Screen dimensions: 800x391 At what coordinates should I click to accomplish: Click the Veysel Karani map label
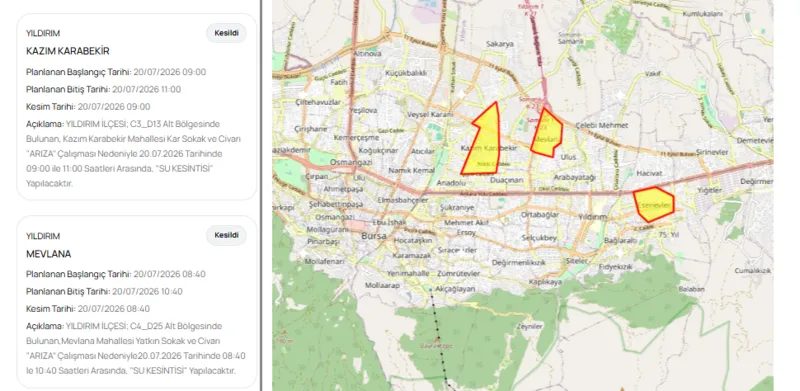pyautogui.click(x=430, y=114)
